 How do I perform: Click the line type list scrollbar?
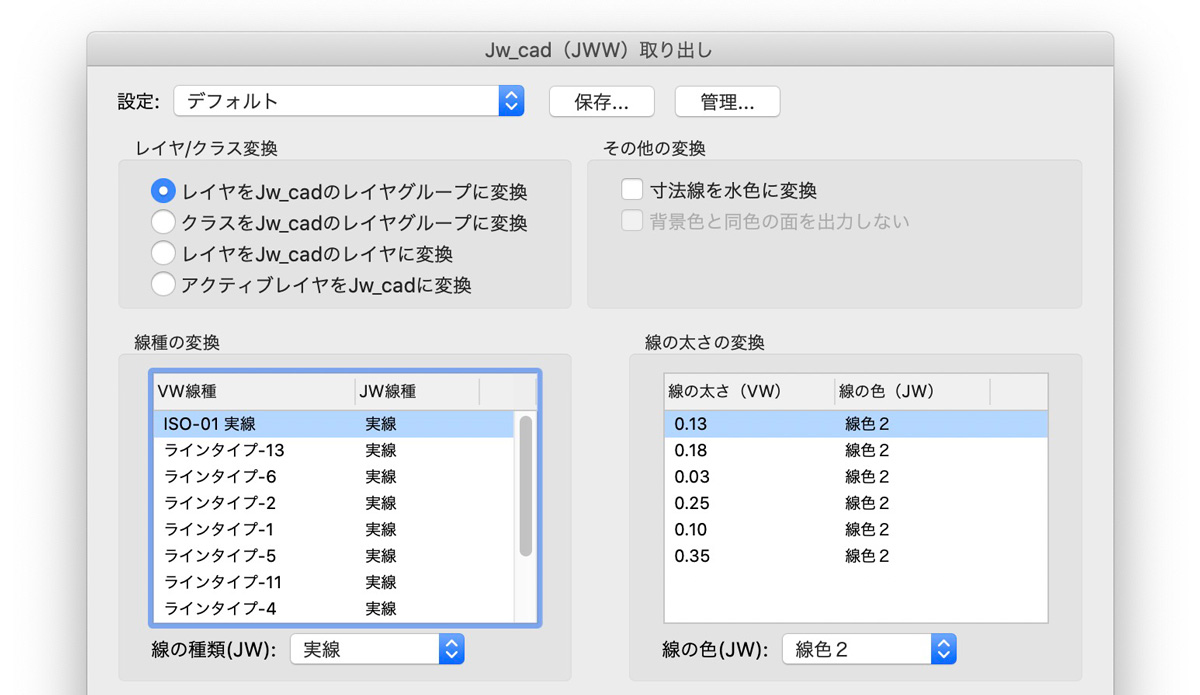tap(525, 486)
